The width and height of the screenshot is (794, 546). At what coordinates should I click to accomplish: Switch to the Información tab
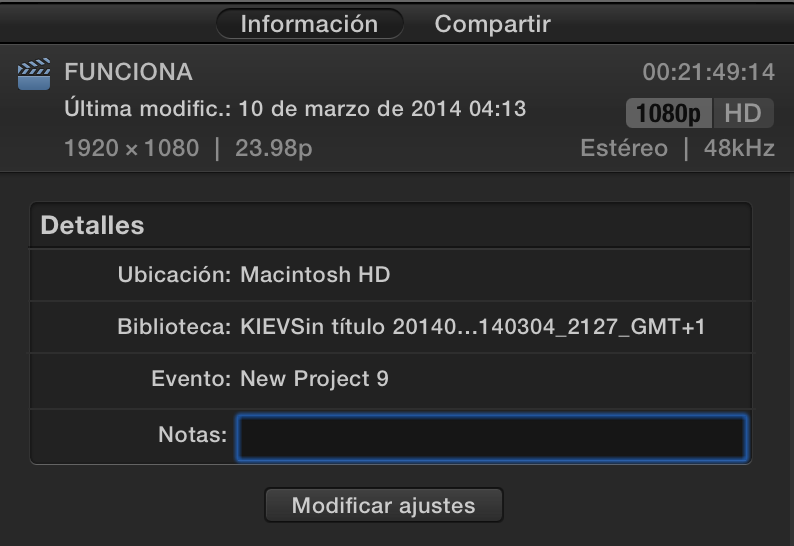tap(309, 24)
